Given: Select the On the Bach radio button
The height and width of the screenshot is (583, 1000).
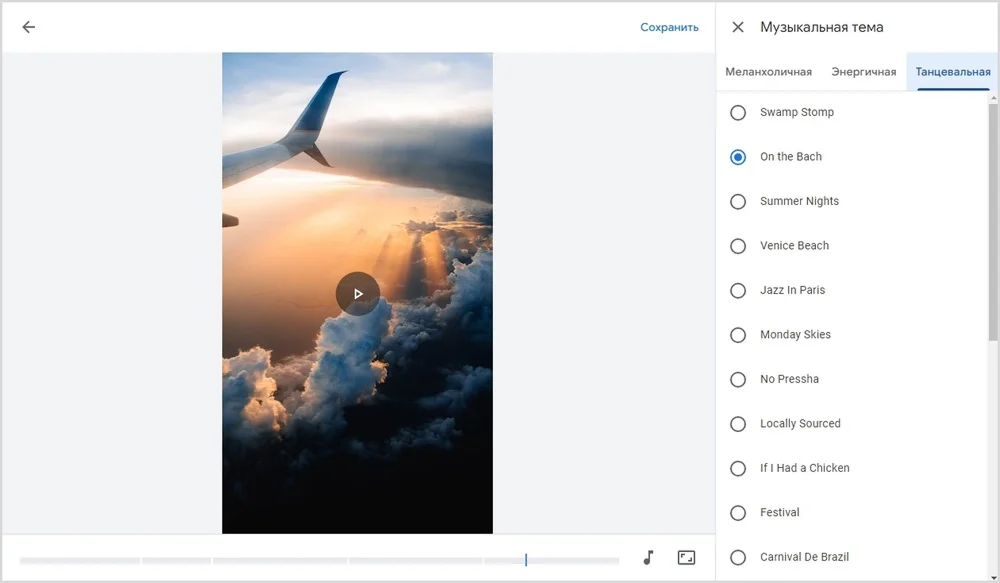Looking at the screenshot, I should tap(738, 157).
